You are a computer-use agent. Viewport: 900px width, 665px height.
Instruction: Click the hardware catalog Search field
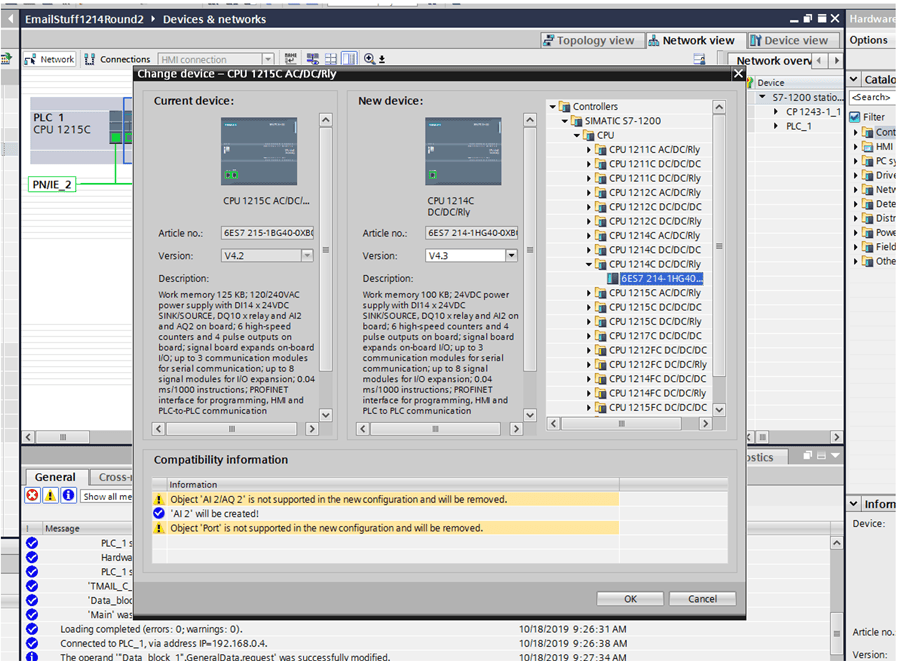tap(871, 98)
